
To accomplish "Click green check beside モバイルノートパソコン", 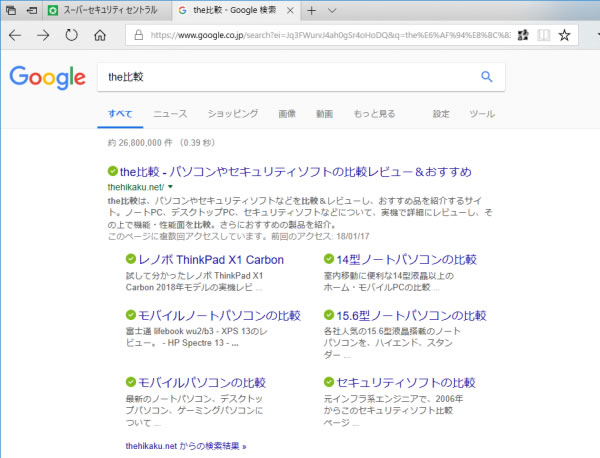I will (x=131, y=315).
